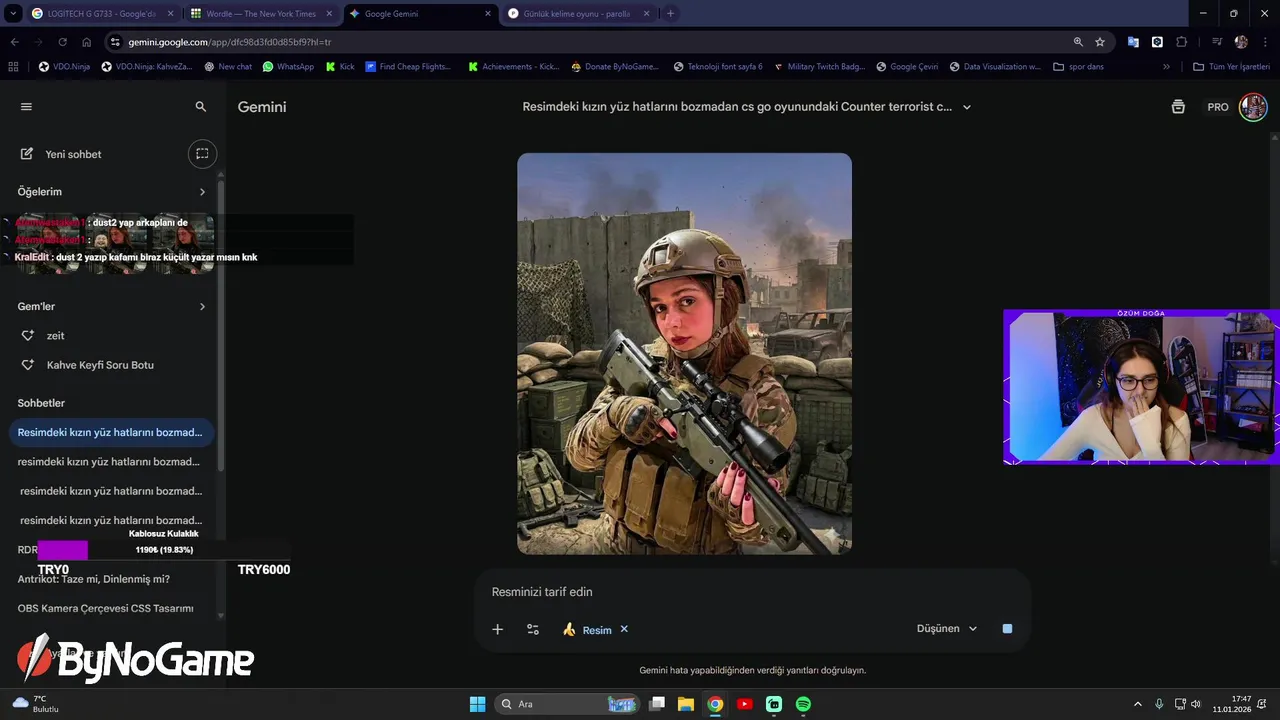Click the temporary chat dashed-square icon
Screen dimensions: 1280x720
coord(202,153)
